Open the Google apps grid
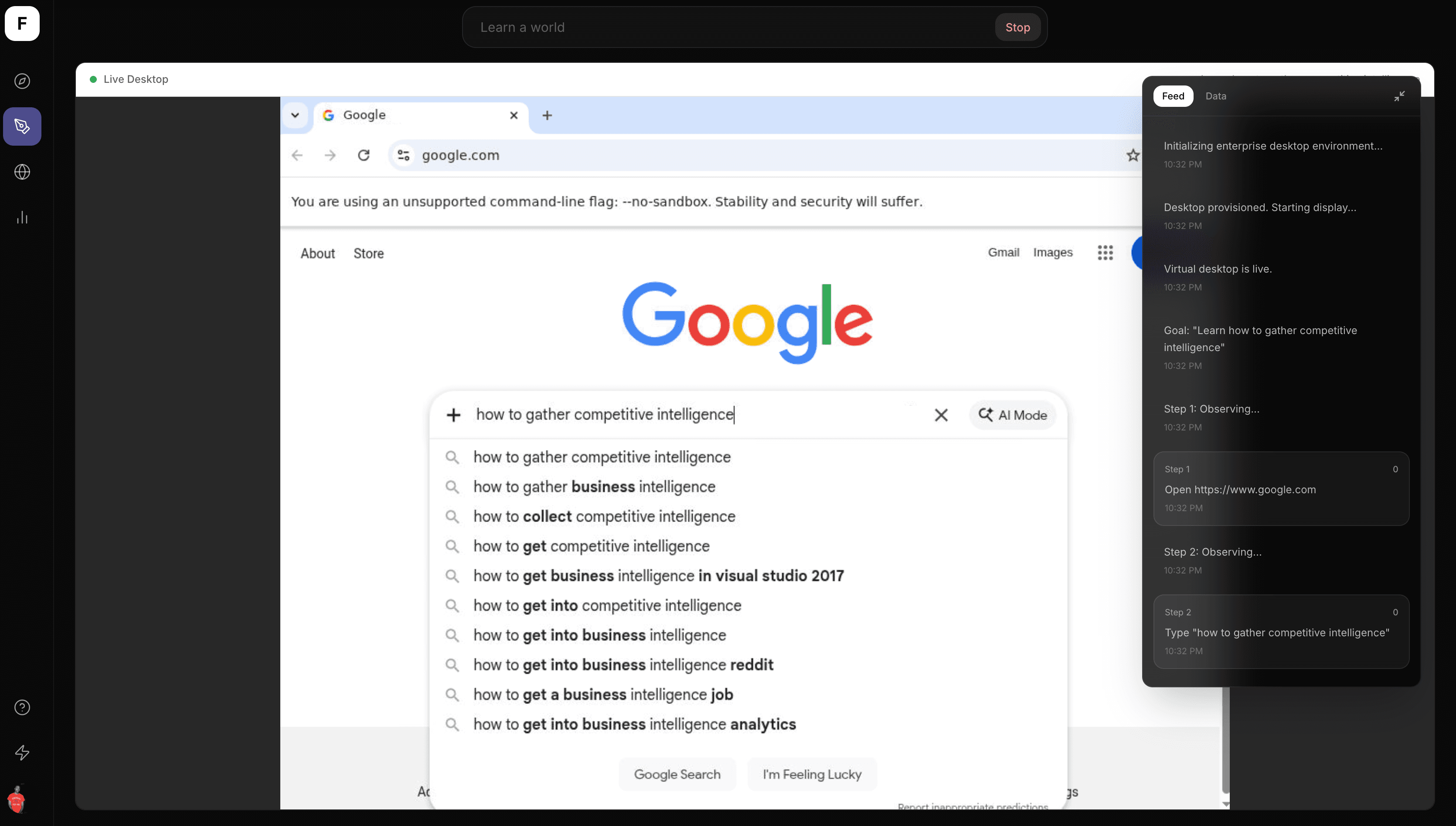 pos(1105,253)
